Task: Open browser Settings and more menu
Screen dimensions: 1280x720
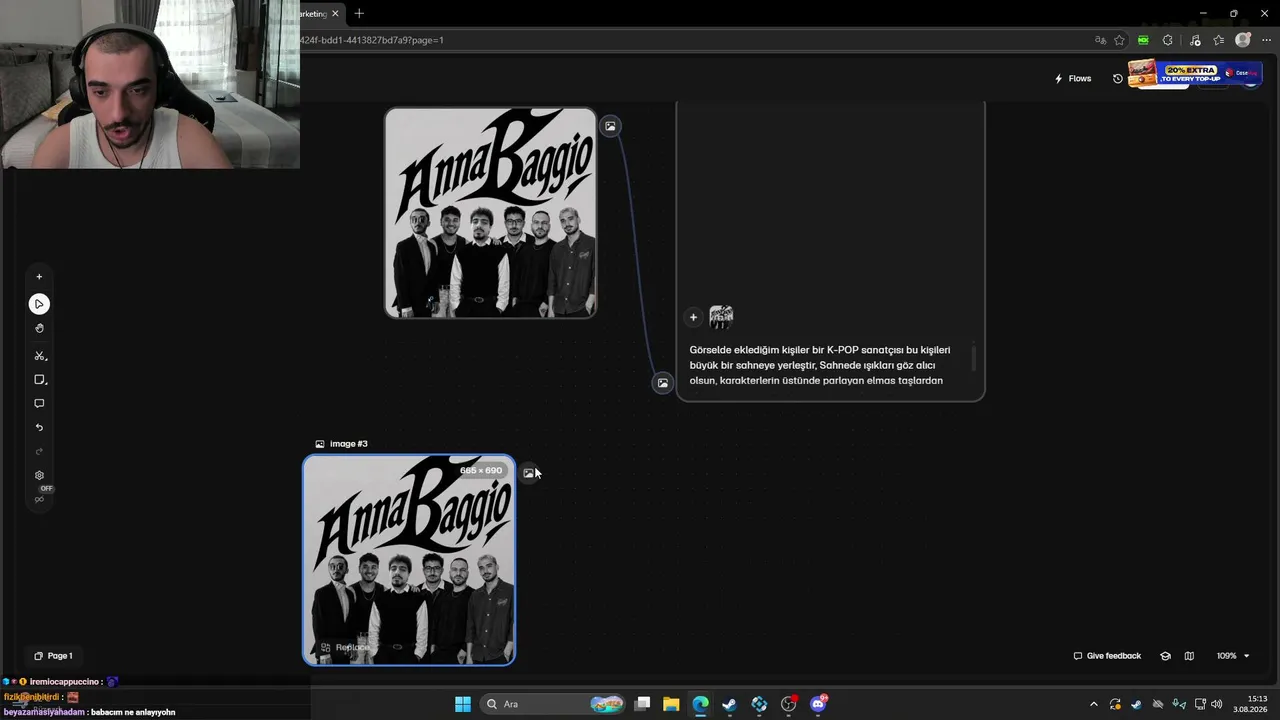Action: (x=1266, y=40)
